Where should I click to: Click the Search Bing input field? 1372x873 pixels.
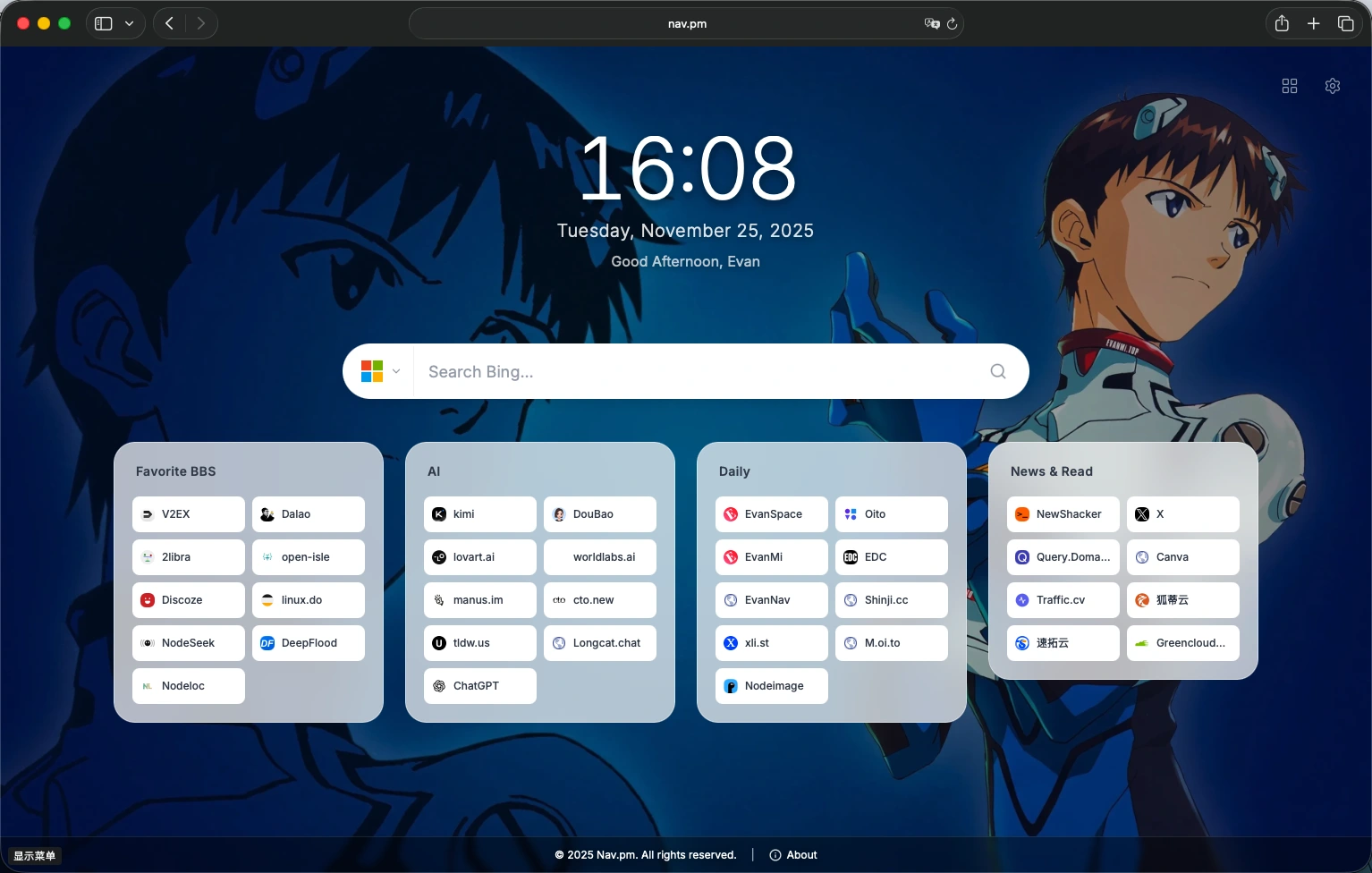click(x=698, y=371)
